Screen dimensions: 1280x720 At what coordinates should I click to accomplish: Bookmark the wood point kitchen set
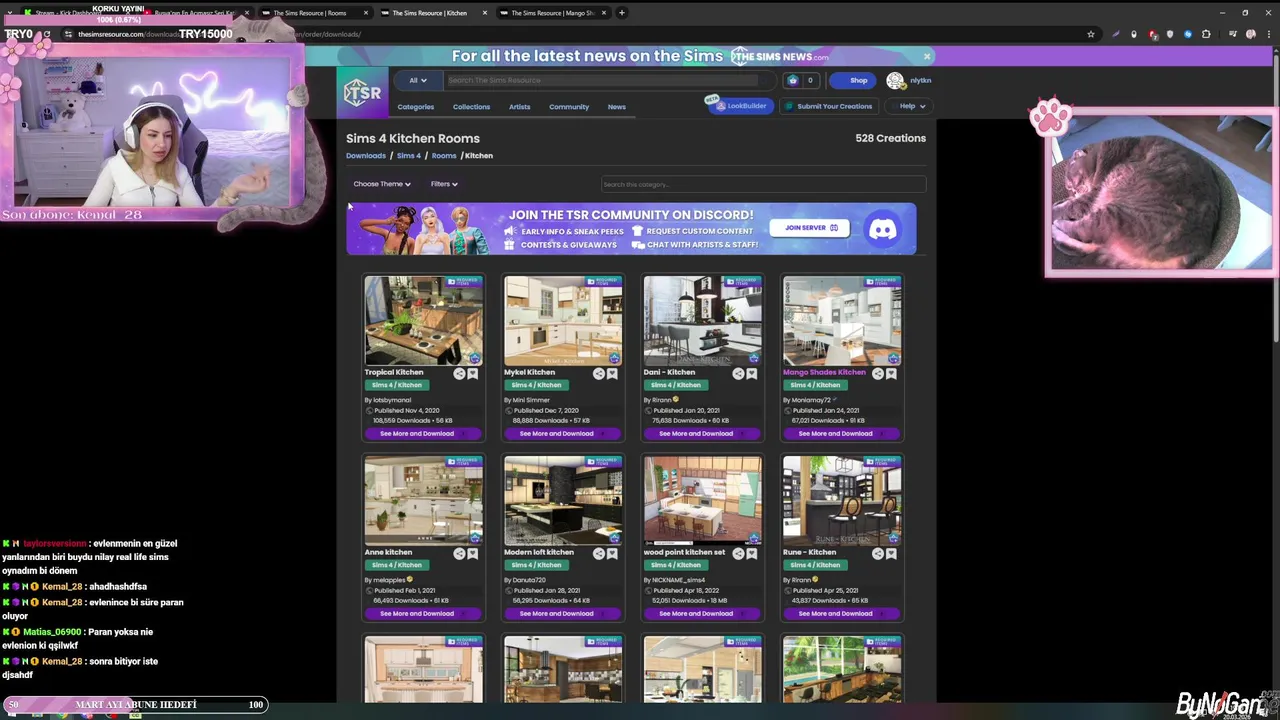pos(751,553)
